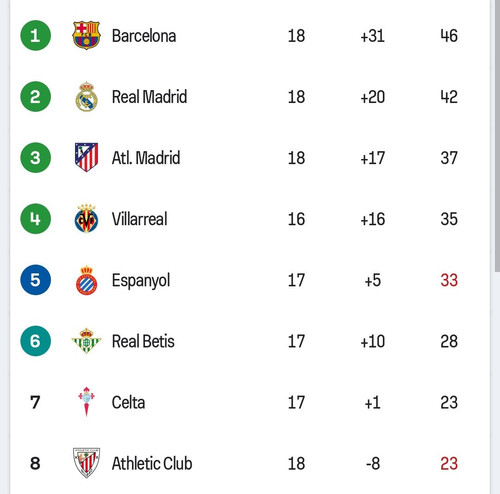Click the Atl. Madrid club crest
This screenshot has height=494, width=500.
[x=86, y=157]
